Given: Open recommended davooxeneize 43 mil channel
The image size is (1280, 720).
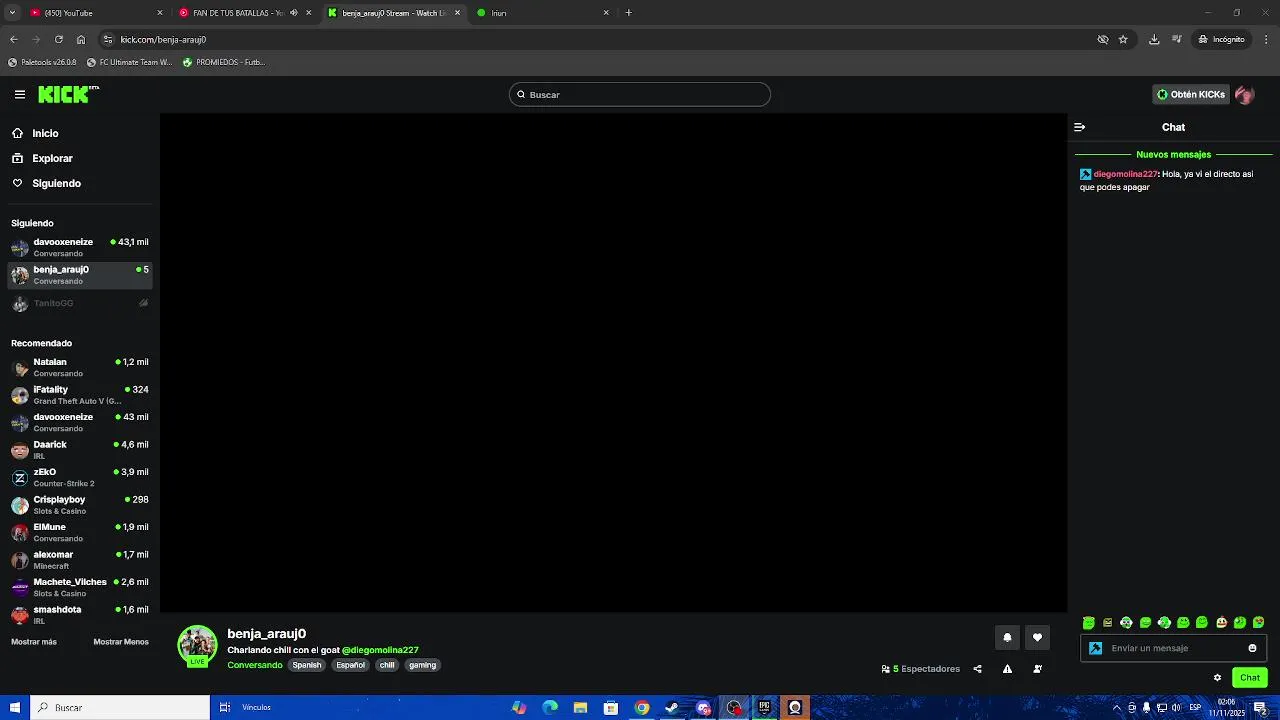Looking at the screenshot, I should (x=80, y=422).
